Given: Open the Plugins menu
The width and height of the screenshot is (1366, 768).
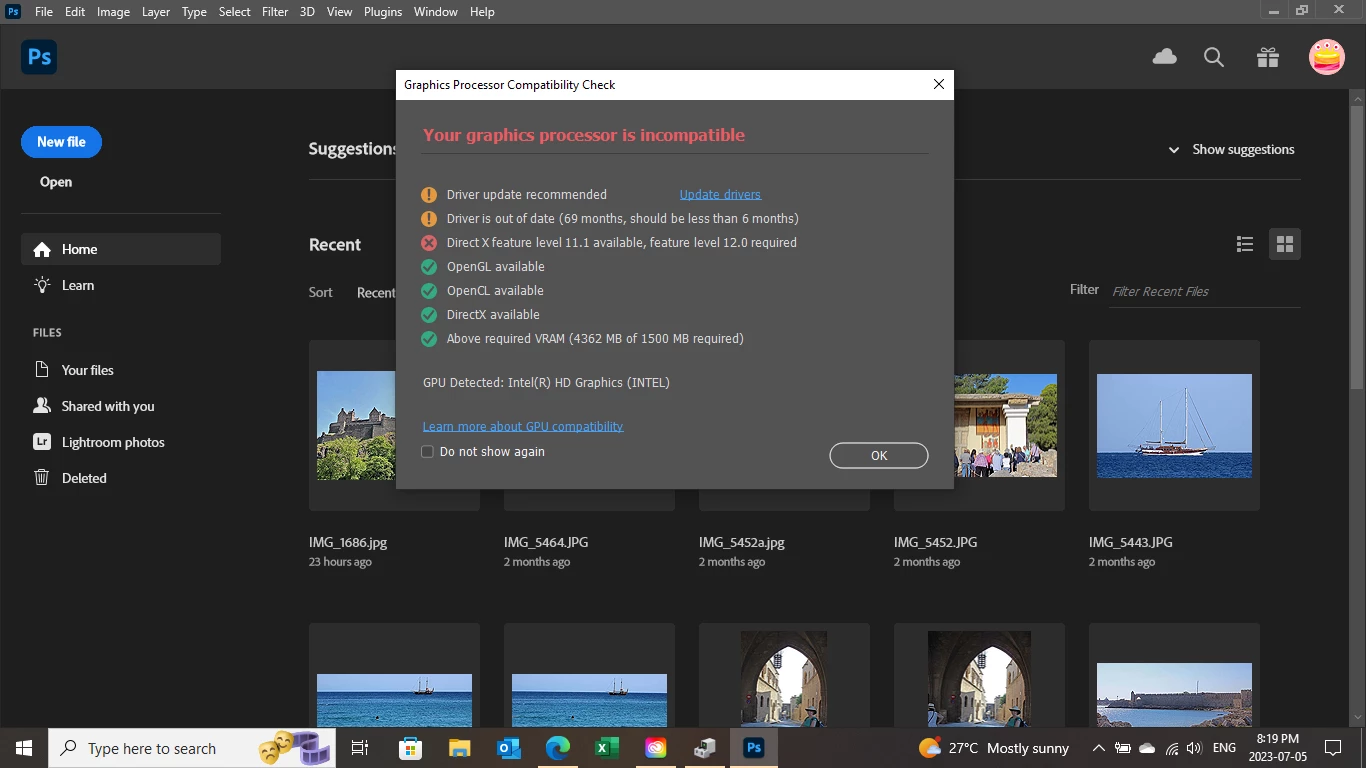Looking at the screenshot, I should [x=382, y=12].
